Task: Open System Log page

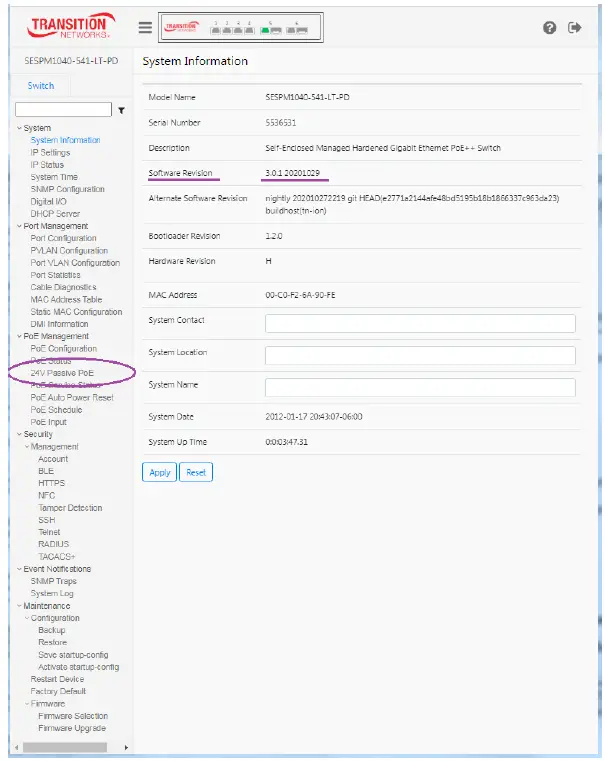Action: coord(52,594)
